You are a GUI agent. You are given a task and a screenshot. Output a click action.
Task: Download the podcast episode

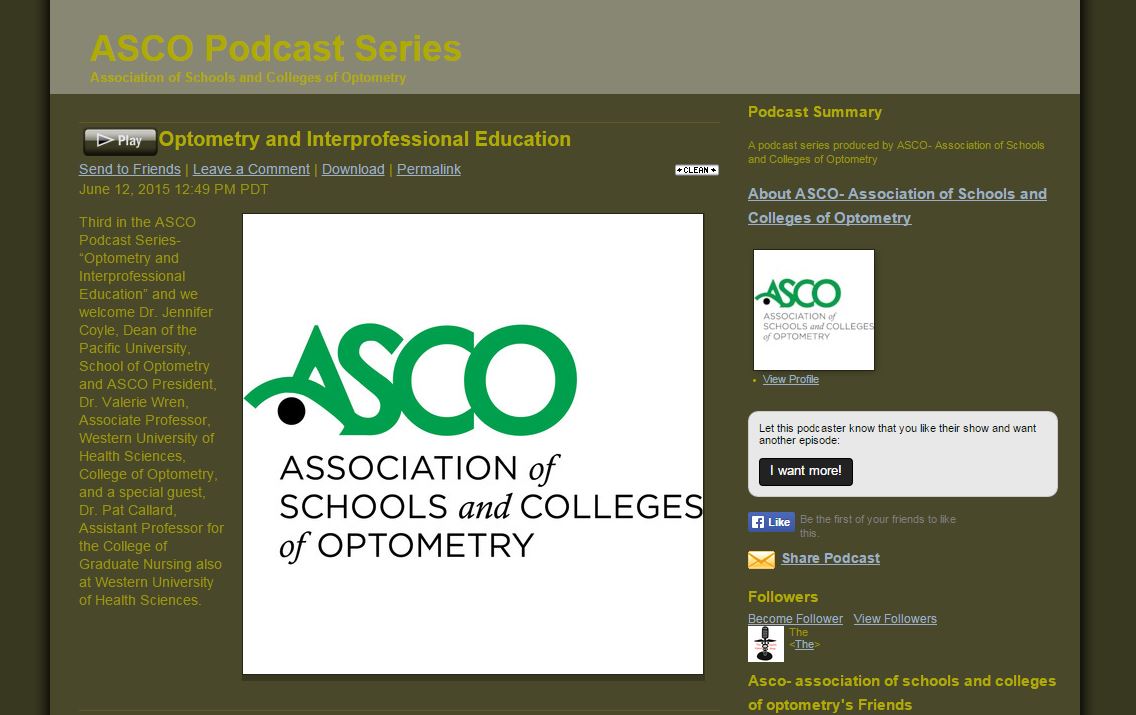[x=353, y=169]
